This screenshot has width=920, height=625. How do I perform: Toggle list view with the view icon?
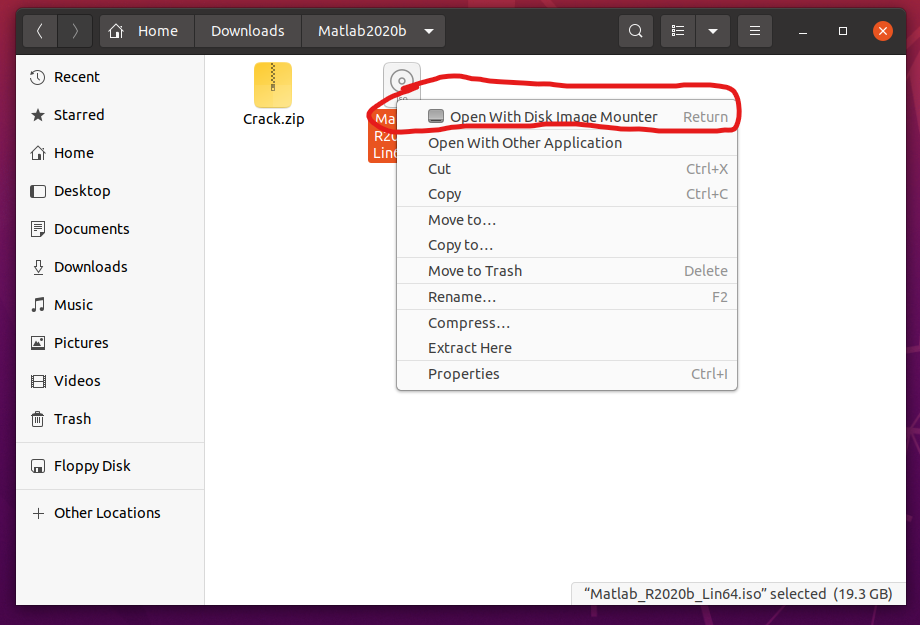point(678,31)
